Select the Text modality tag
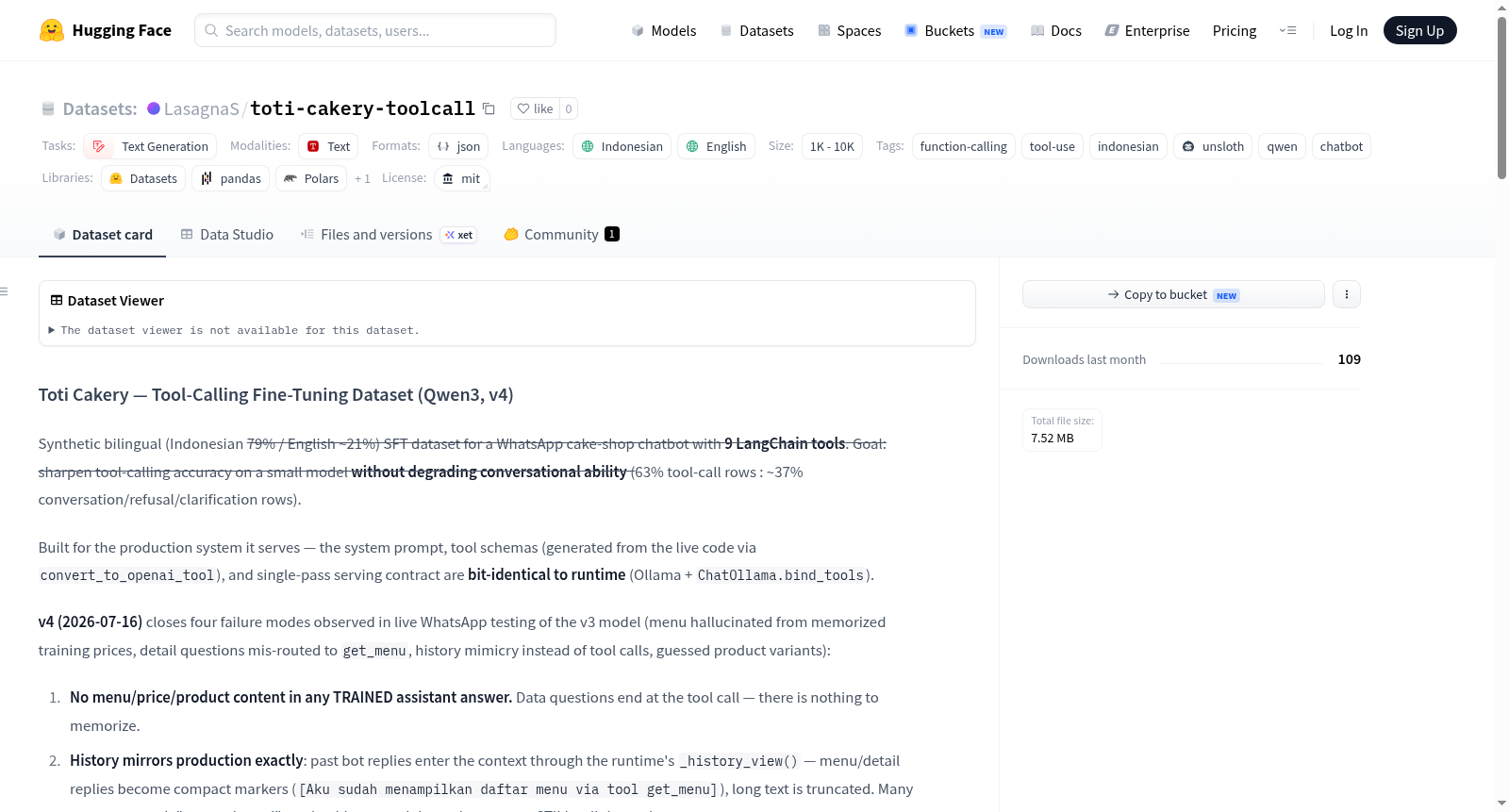 click(x=328, y=146)
